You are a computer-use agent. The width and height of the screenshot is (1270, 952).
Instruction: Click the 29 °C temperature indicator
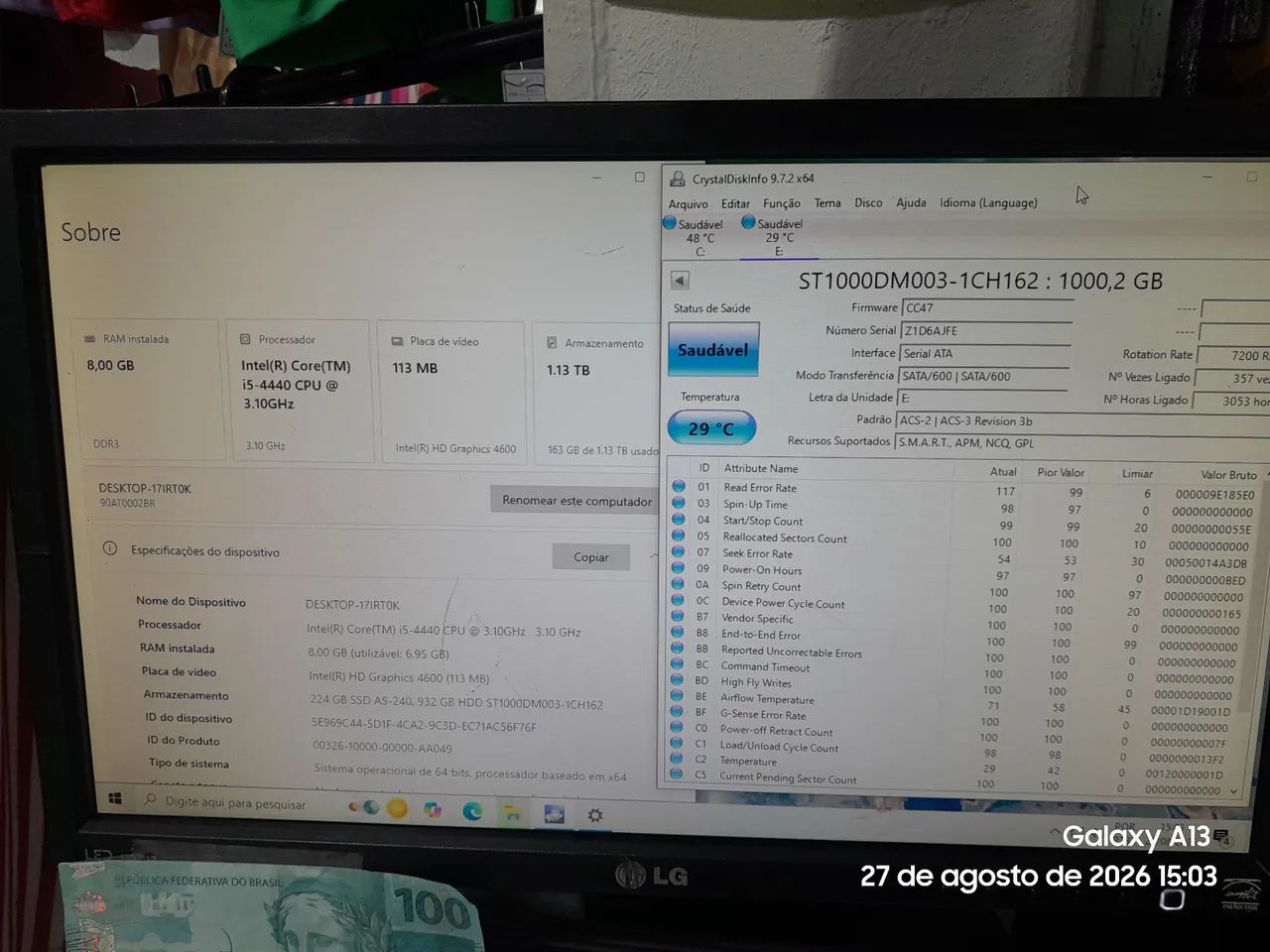click(x=711, y=428)
